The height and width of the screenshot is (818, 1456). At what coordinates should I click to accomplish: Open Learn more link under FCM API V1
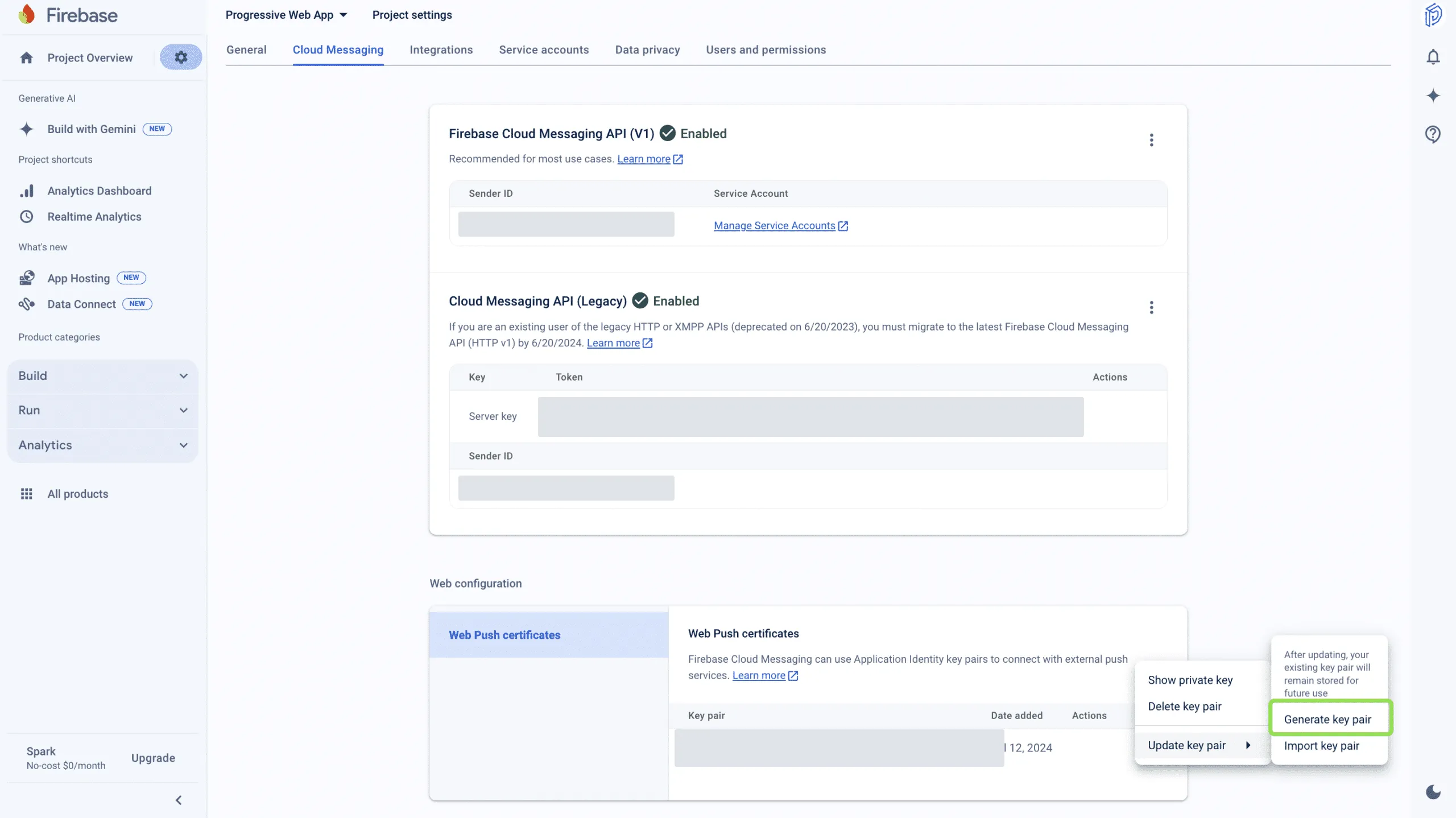tap(643, 159)
